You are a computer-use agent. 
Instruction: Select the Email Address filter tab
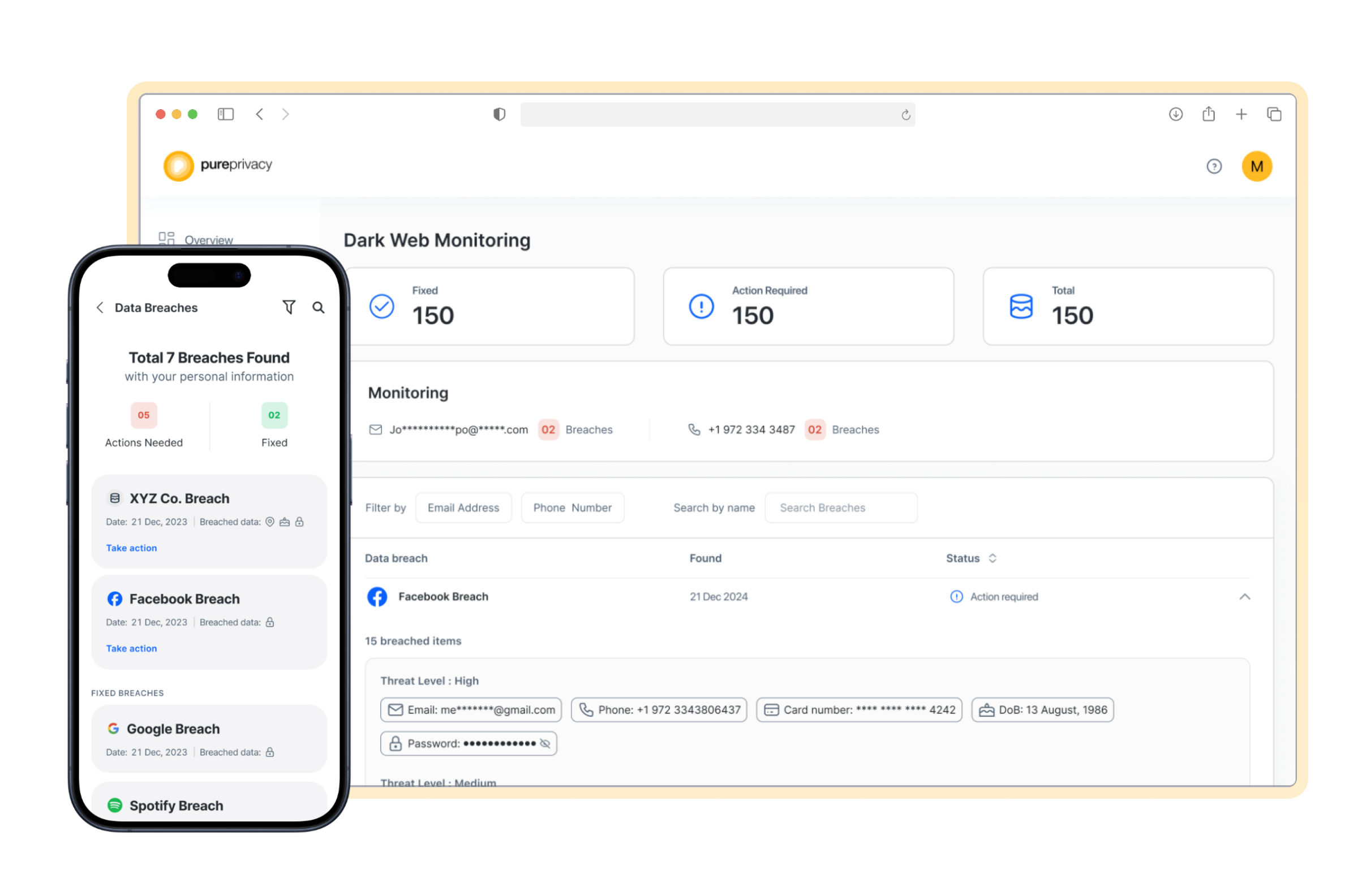pos(463,508)
